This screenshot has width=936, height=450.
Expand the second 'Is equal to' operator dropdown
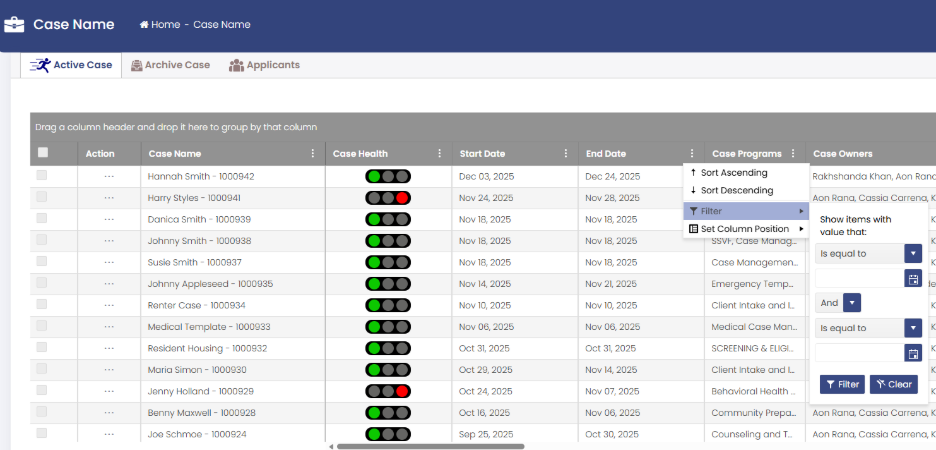tap(913, 328)
